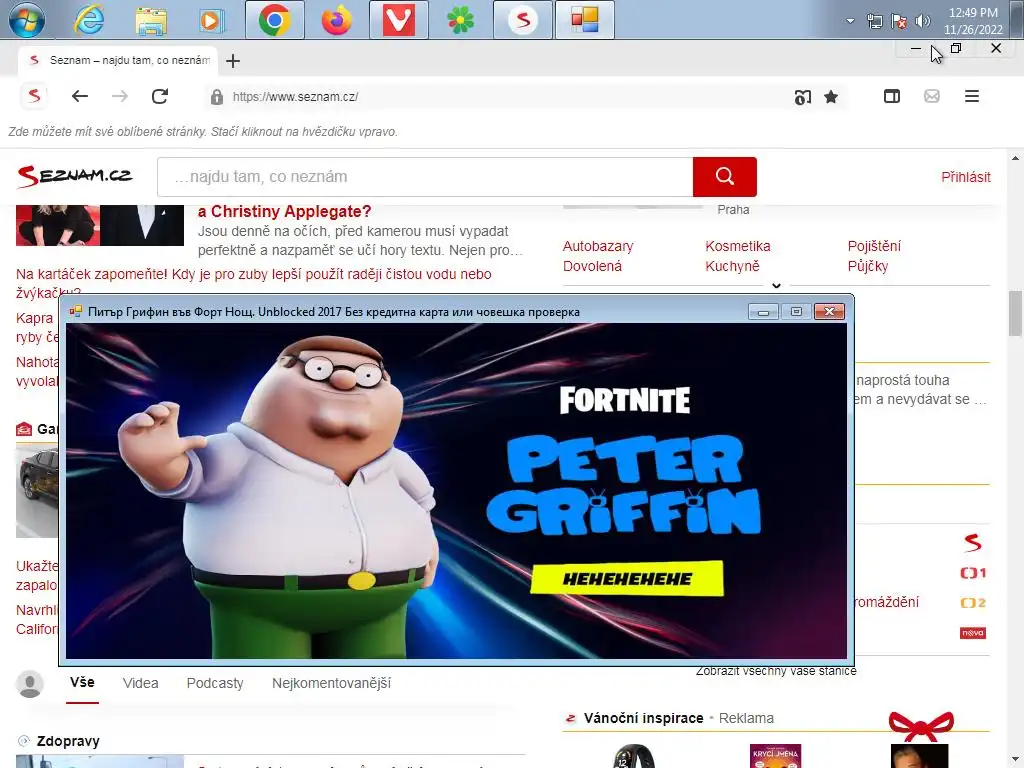1024x768 pixels.
Task: Minimize the Питър Грифин popup window
Action: [x=763, y=312]
